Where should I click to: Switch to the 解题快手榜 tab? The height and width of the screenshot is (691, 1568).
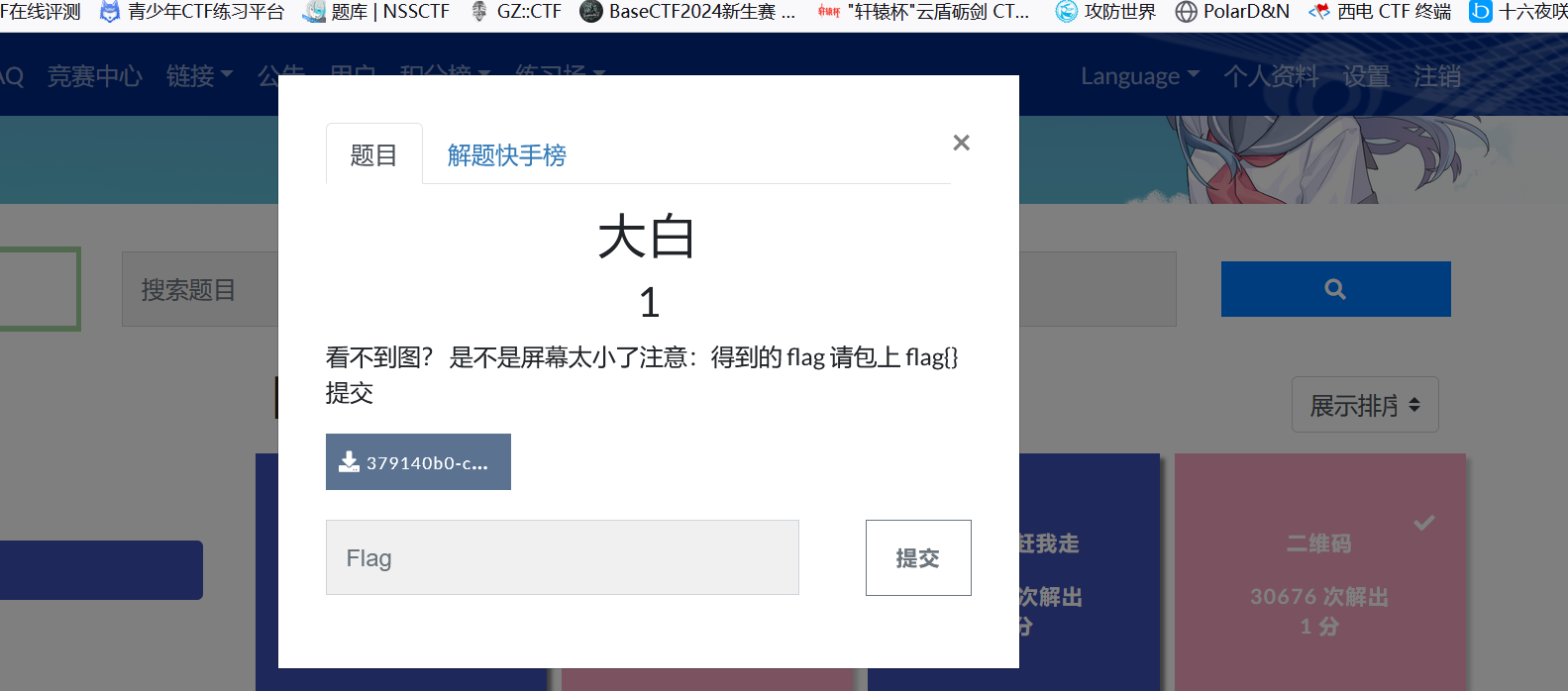(x=506, y=155)
